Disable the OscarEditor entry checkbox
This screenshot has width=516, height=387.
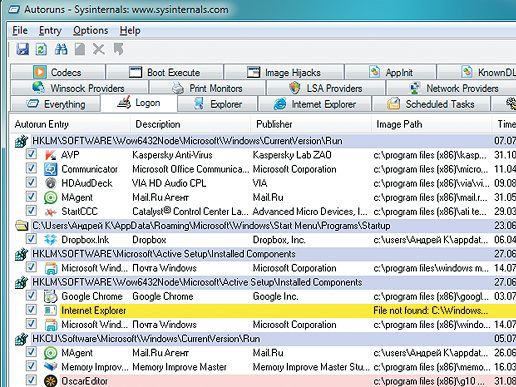pos(31,380)
